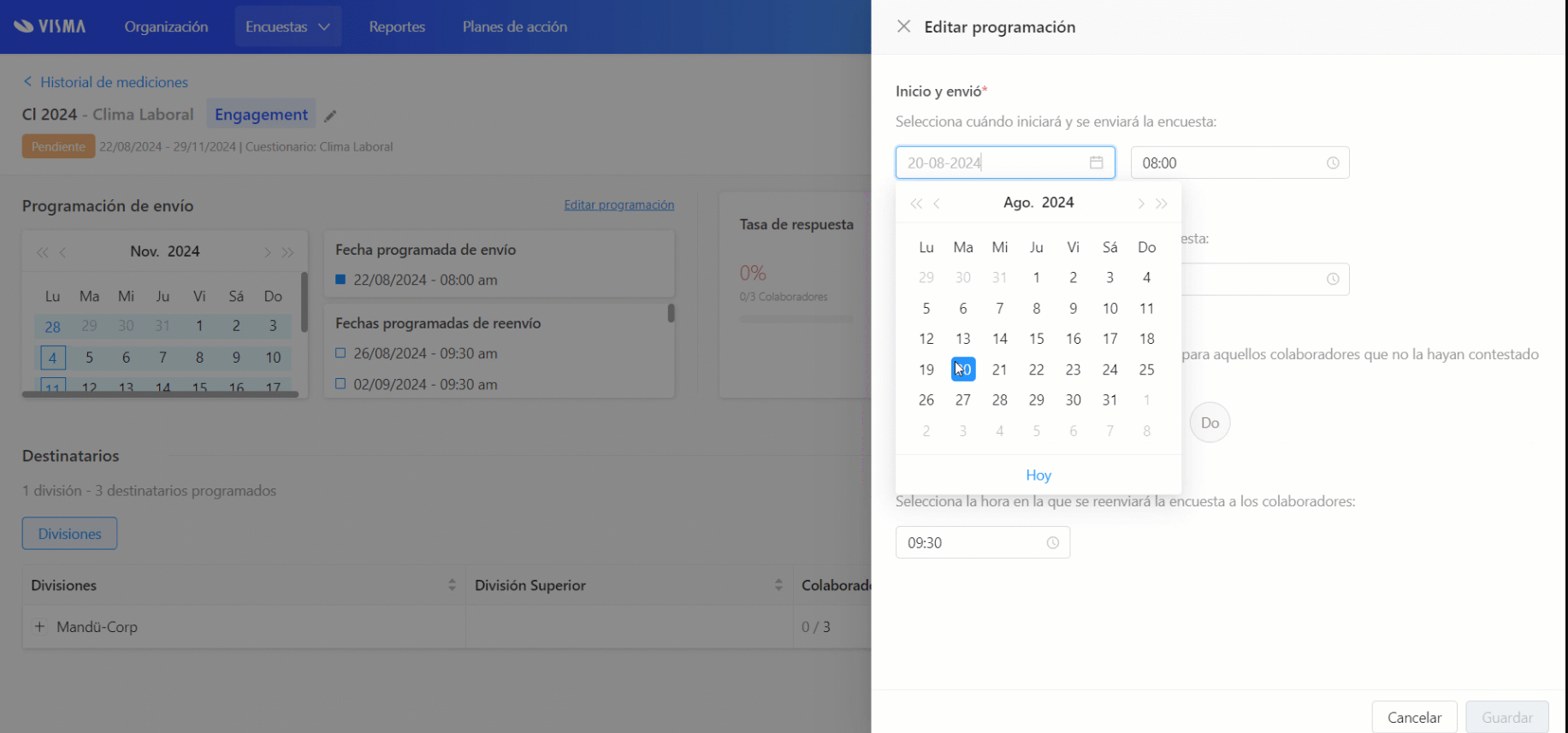Click the Mandū-Corp division name

coord(97,627)
